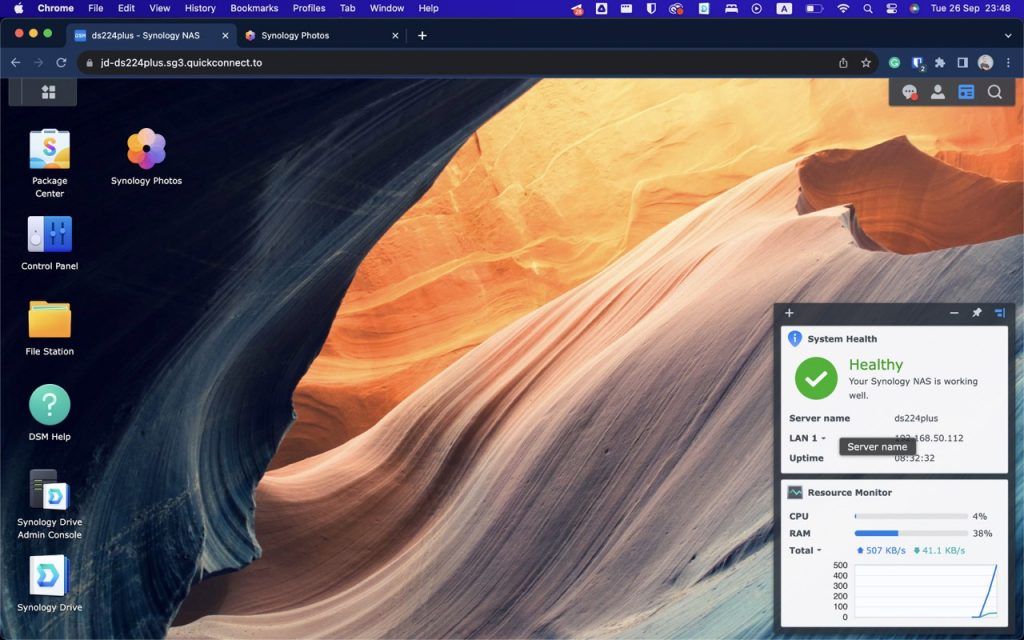Open Chrome profile avatar
Image resolution: width=1024 pixels, height=640 pixels.
[985, 63]
